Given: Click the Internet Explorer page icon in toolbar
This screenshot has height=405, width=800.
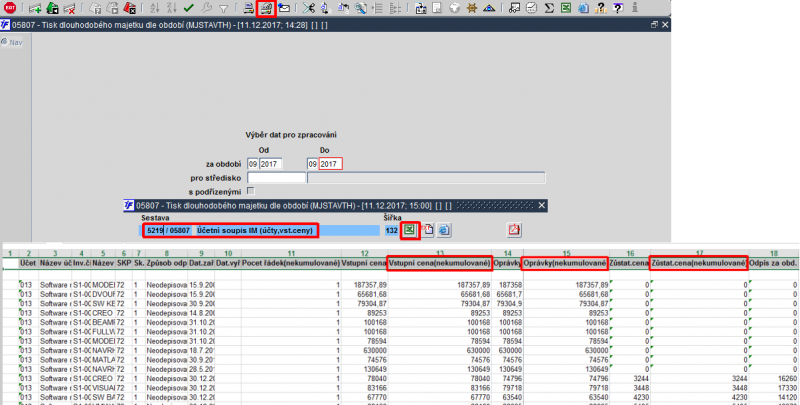Looking at the screenshot, I should point(583,8).
